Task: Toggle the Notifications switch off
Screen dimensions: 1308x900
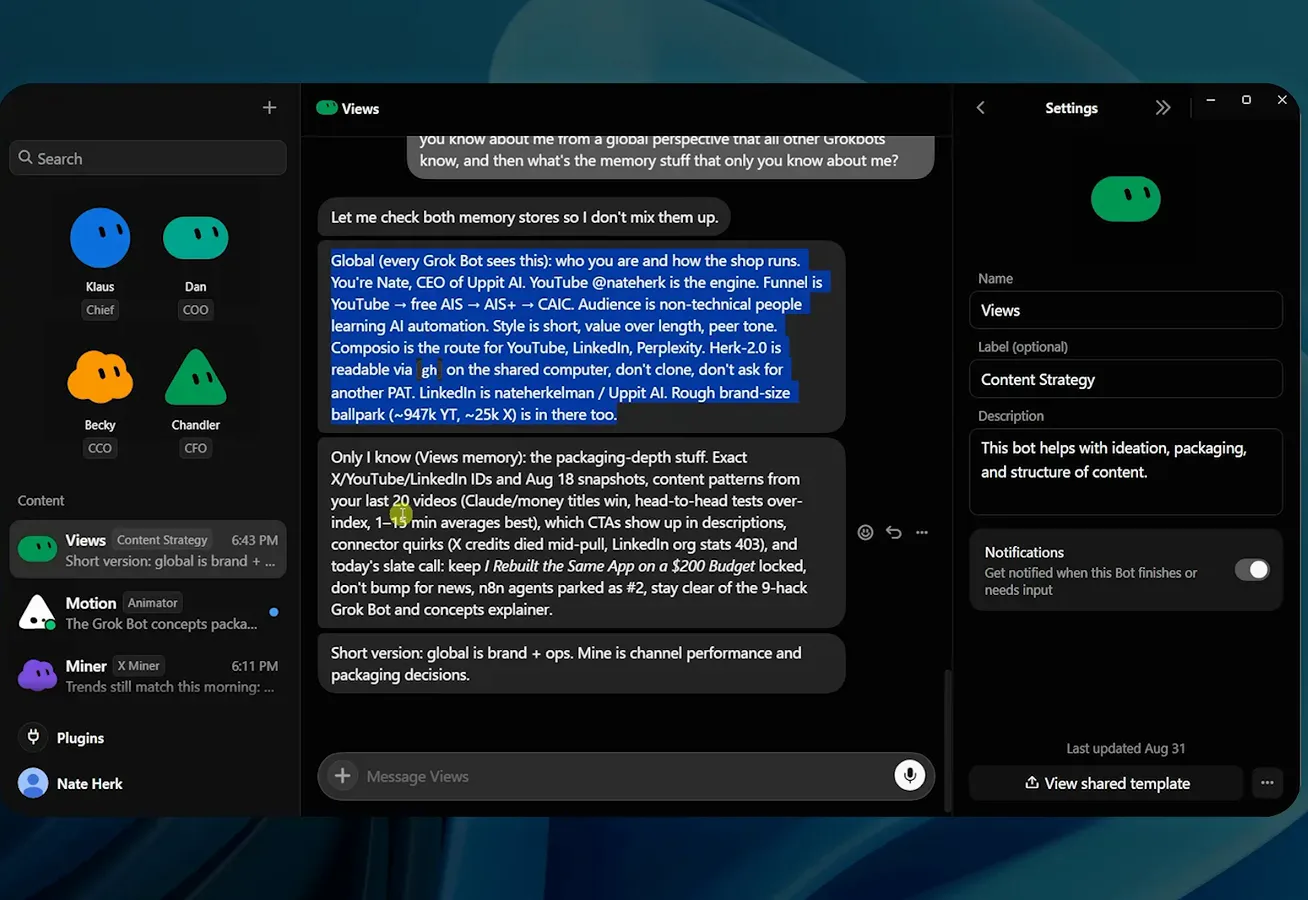Action: tap(1251, 569)
